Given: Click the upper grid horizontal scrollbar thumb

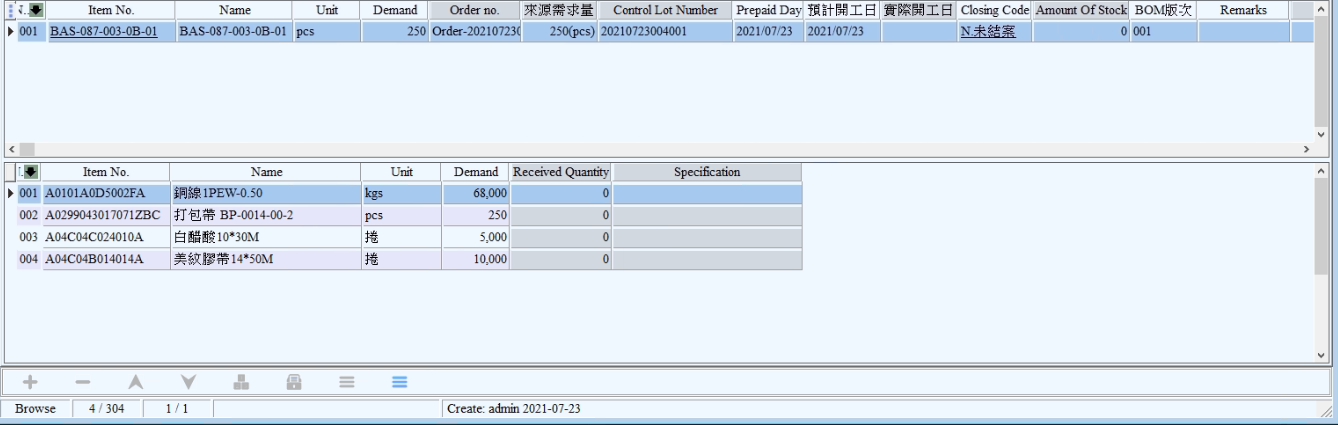Looking at the screenshot, I should (27, 148).
